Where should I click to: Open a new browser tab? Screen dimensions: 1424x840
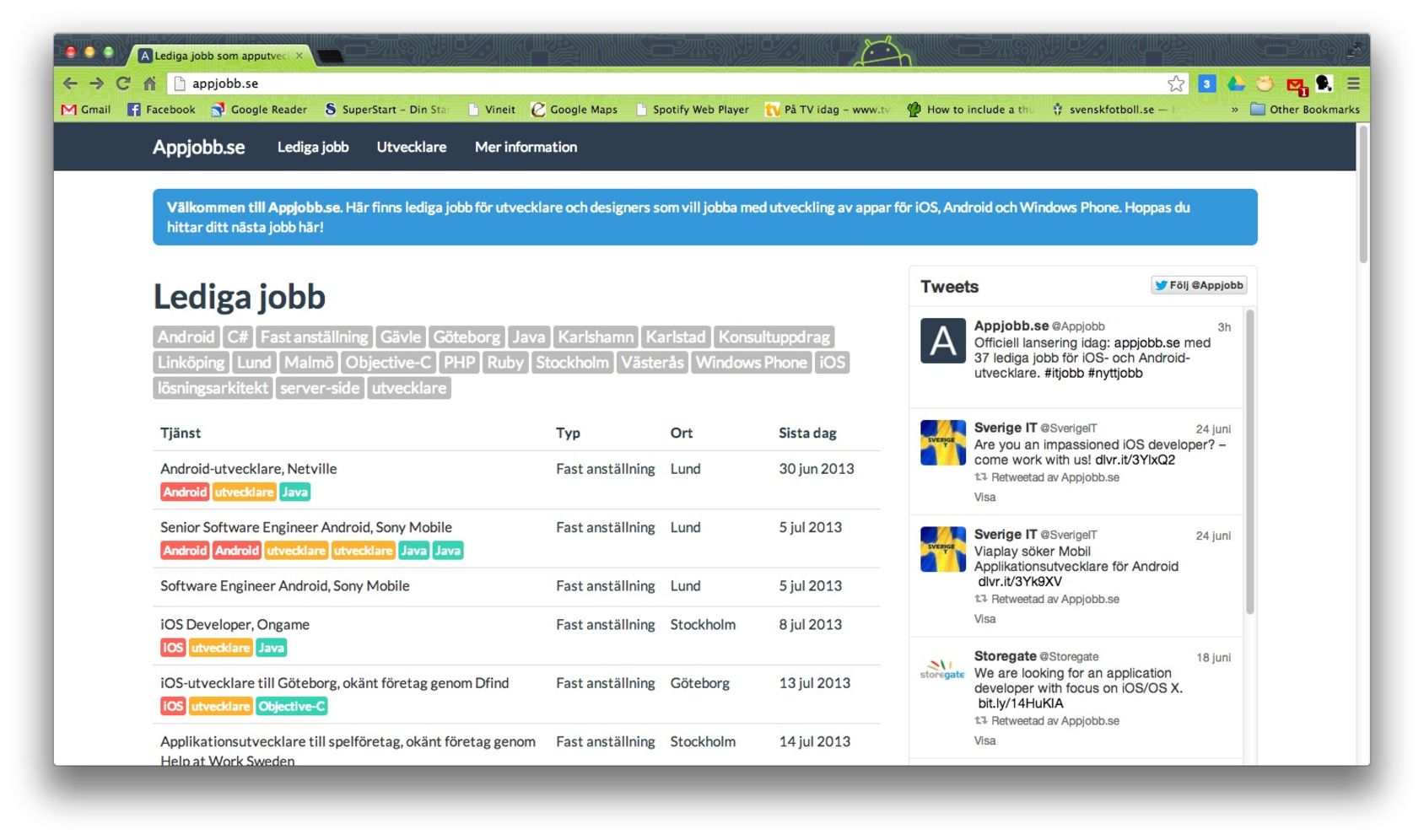(x=330, y=57)
